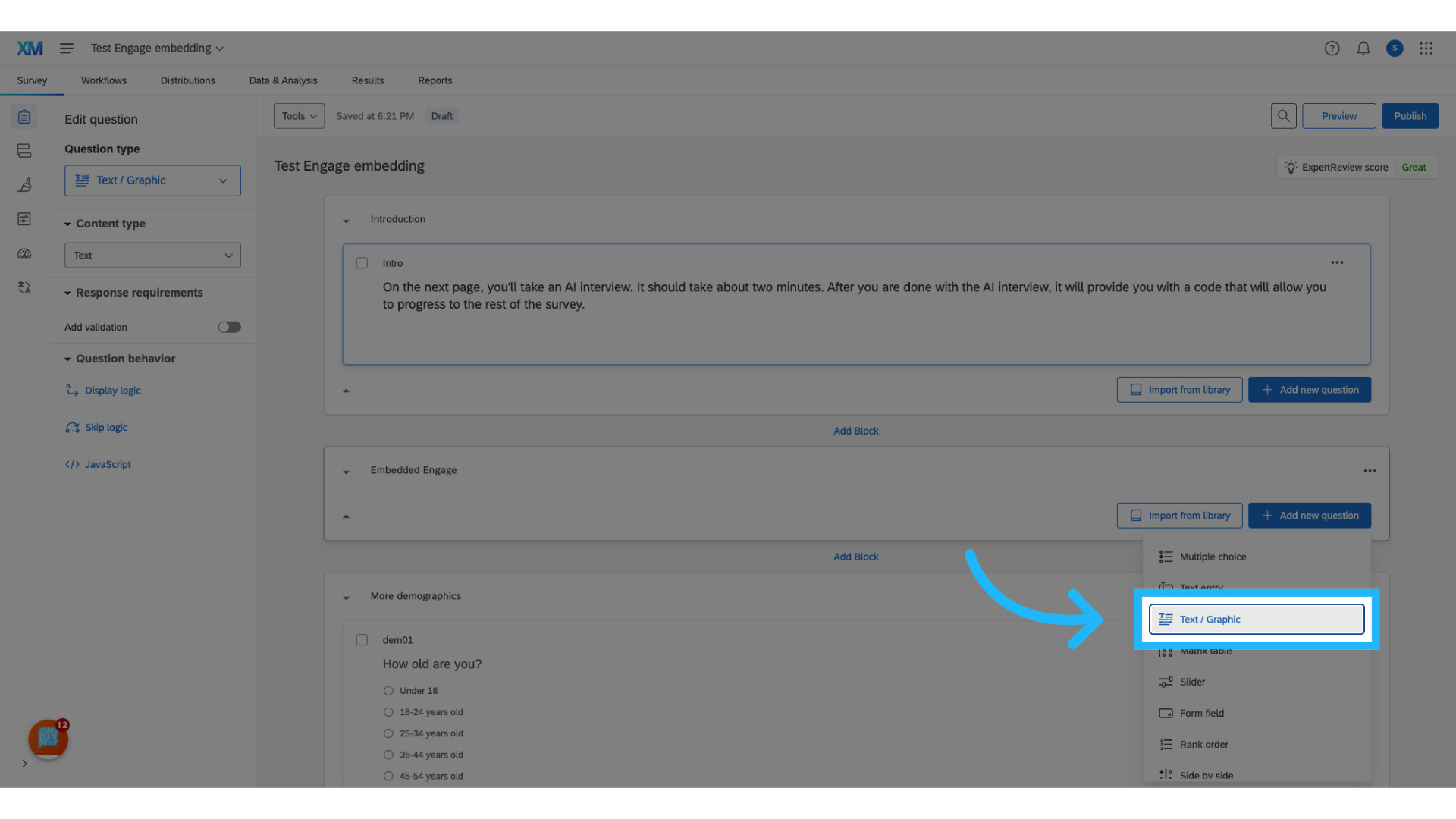
Task: Click the XM logo icon
Action: click(30, 49)
